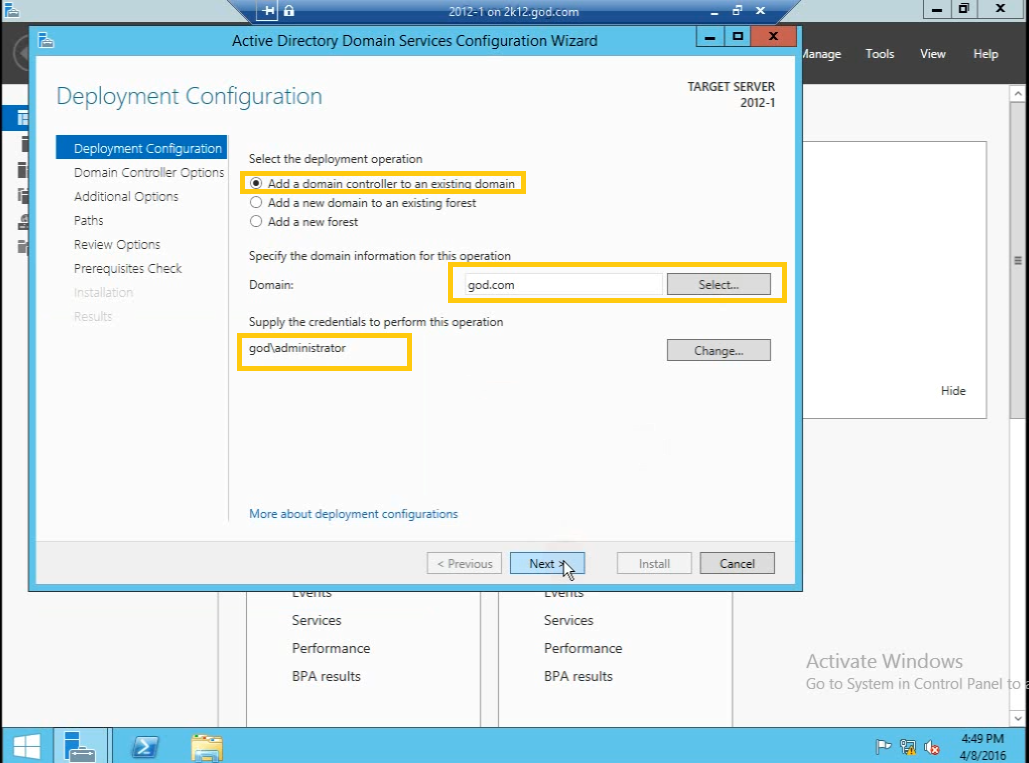Image resolution: width=1029 pixels, height=763 pixels.
Task: Choose the 'Add a new forest' option
Action: click(x=304, y=222)
